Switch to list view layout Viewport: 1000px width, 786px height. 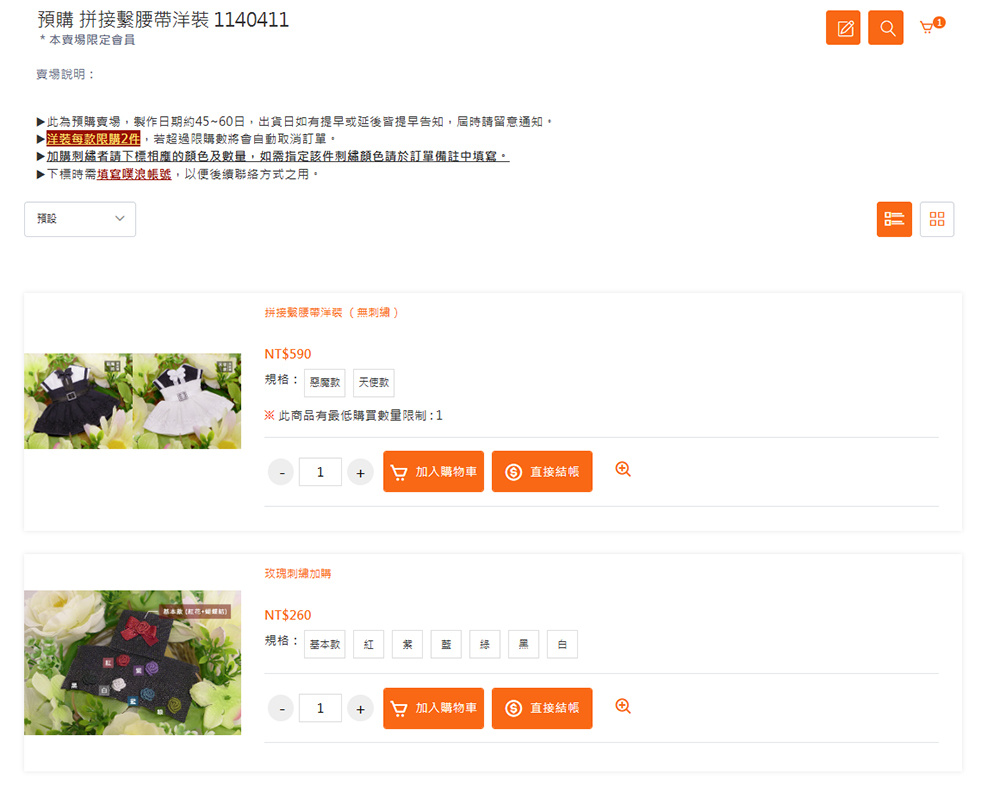pos(893,219)
